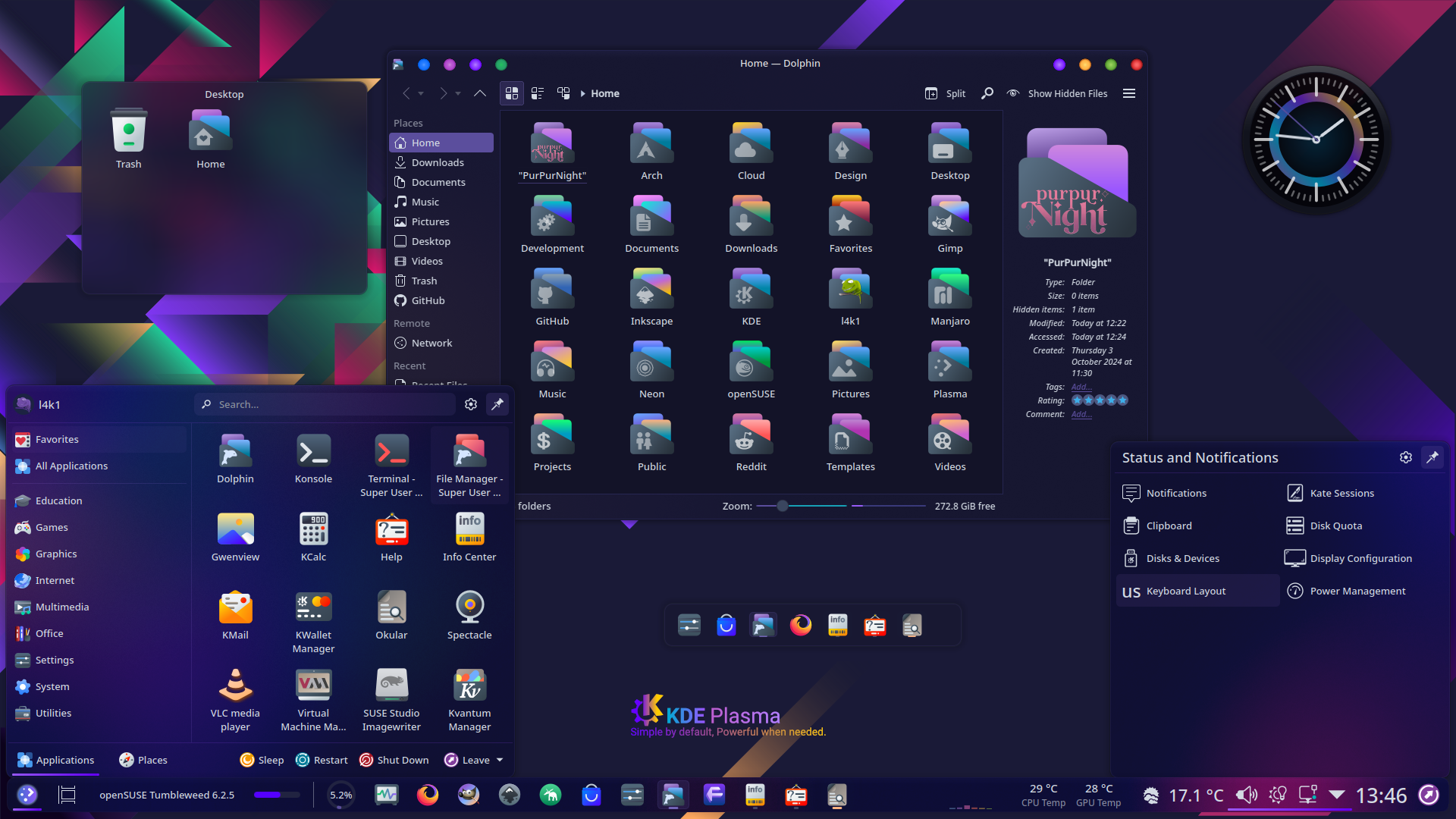This screenshot has width=1456, height=819.
Task: Open the Reddit folder in Dolphin
Action: coord(751,444)
